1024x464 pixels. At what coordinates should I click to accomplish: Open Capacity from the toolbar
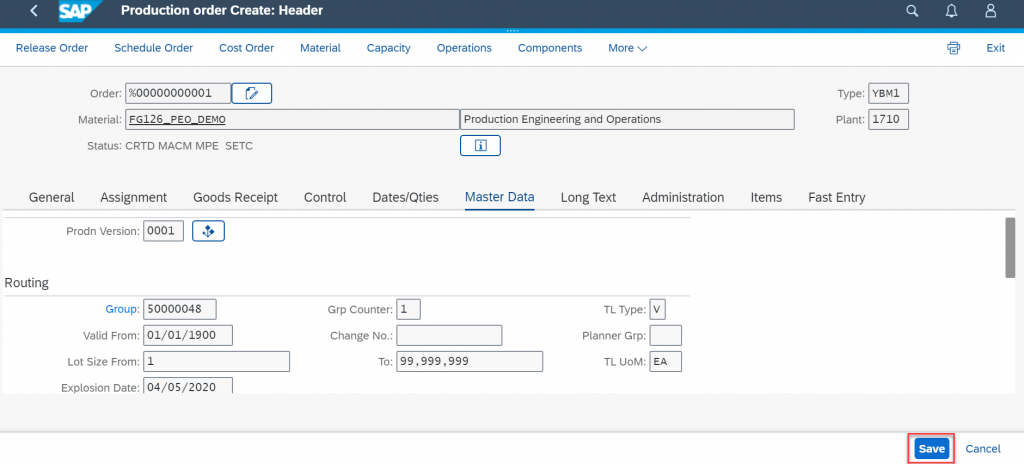pyautogui.click(x=389, y=48)
